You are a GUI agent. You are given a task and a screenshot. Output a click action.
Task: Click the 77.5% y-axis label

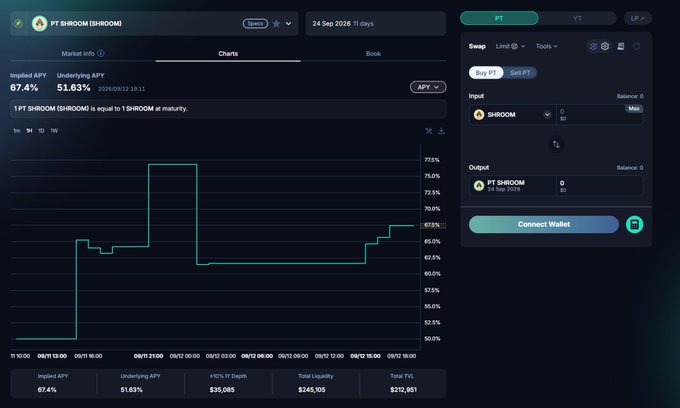[x=432, y=160]
